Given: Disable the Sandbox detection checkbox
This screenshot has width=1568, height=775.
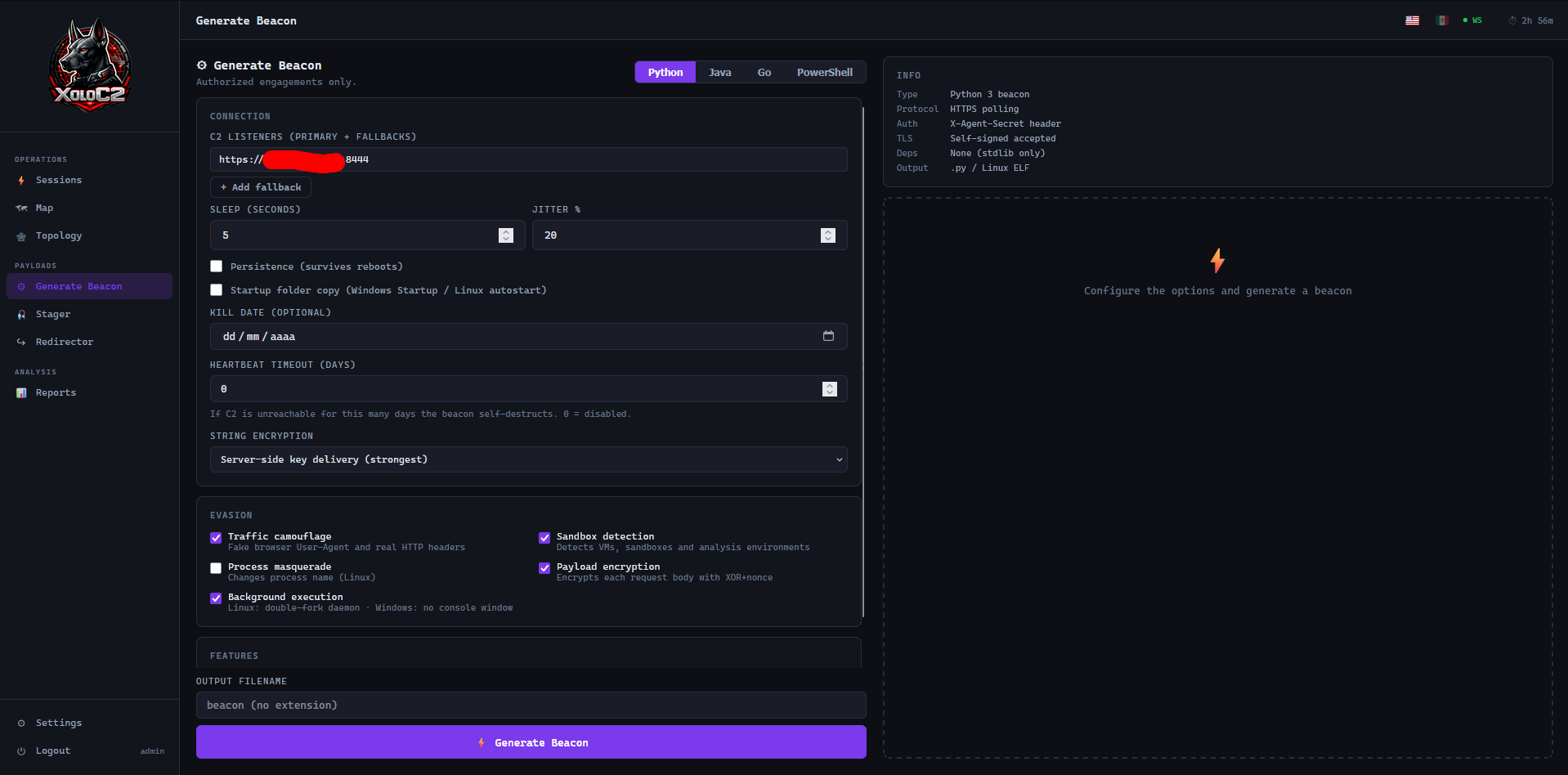Looking at the screenshot, I should [544, 538].
